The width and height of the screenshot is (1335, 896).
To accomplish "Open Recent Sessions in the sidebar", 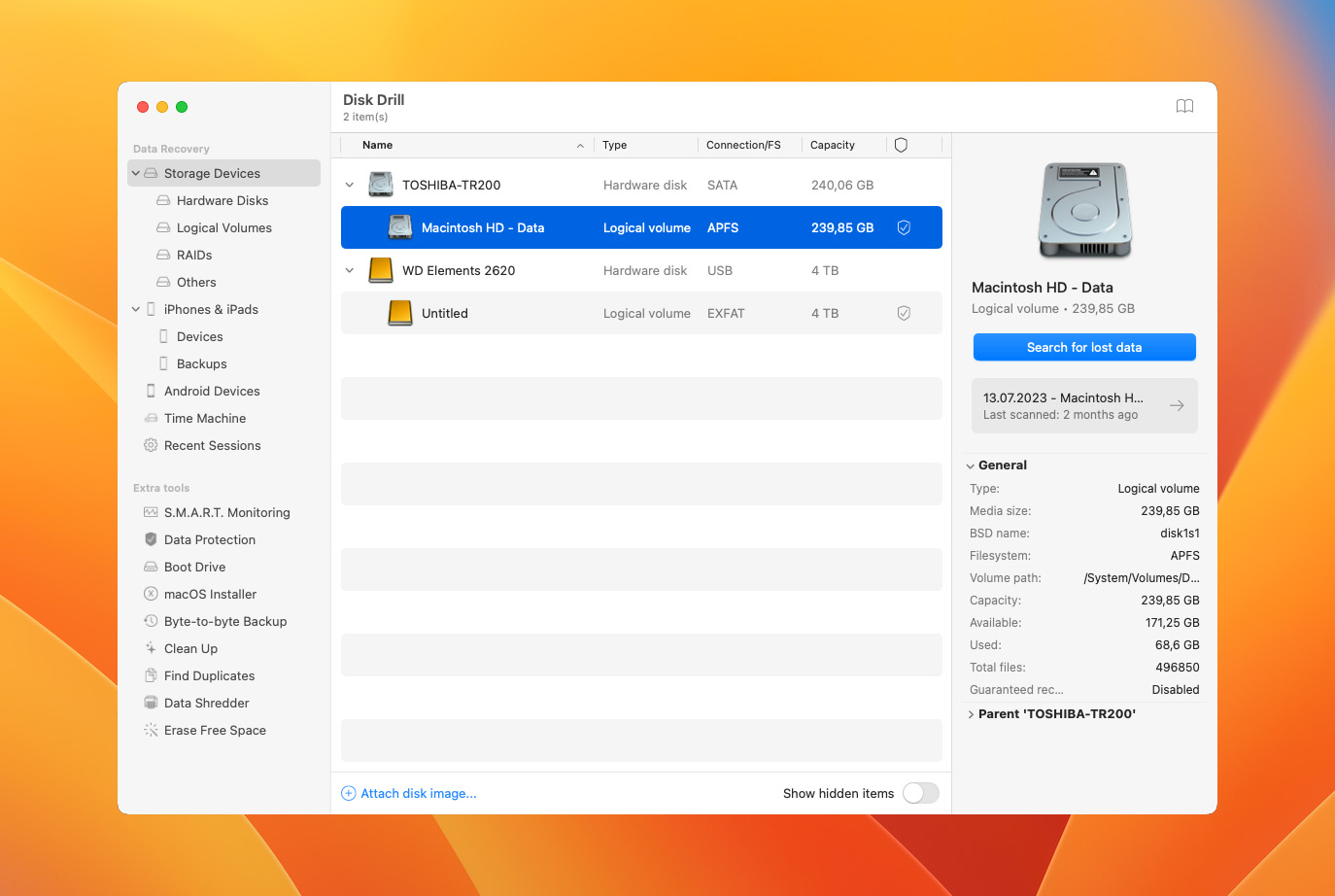I will (213, 445).
